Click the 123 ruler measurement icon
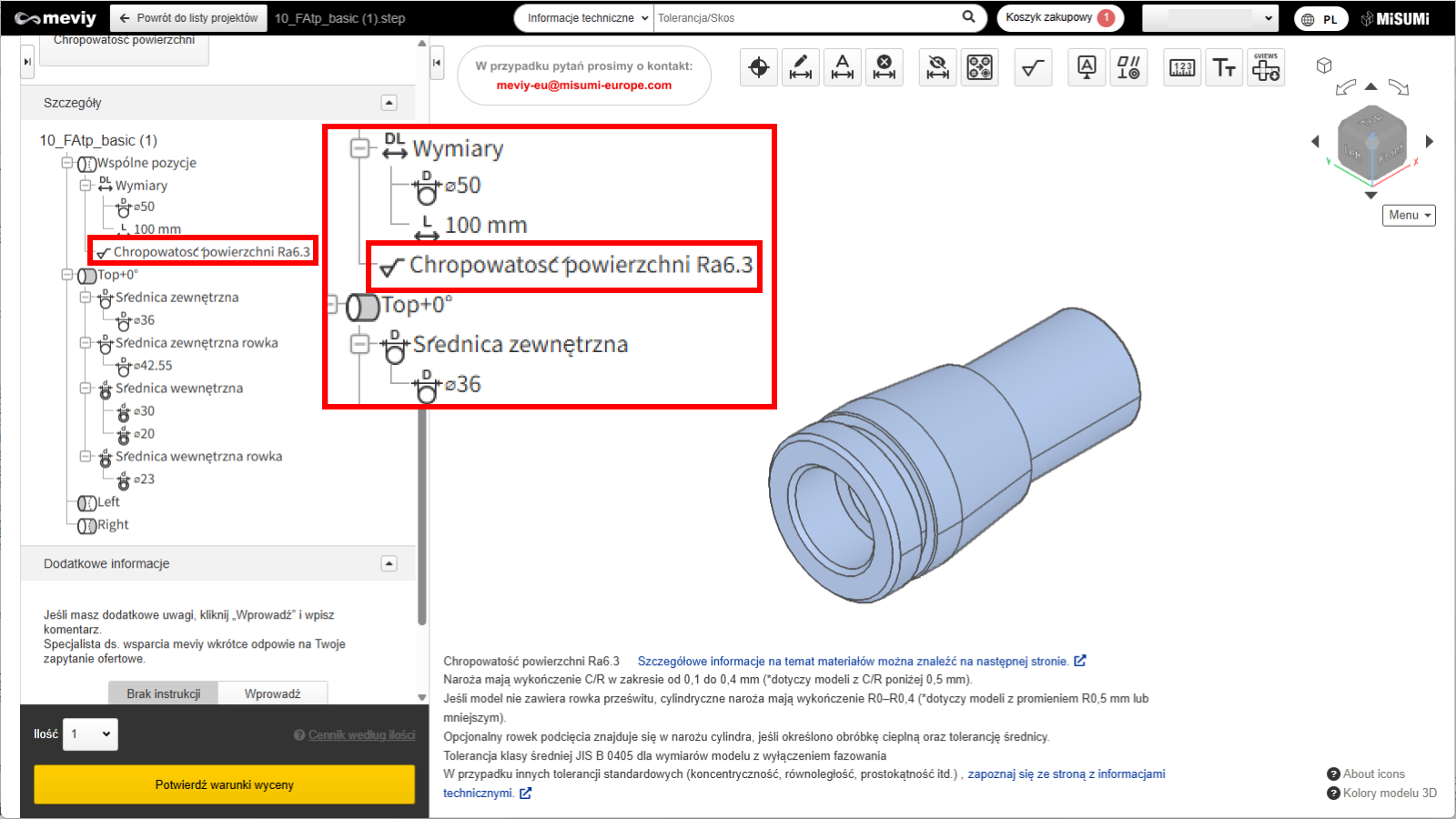This screenshot has height=819, width=1456. [1182, 67]
